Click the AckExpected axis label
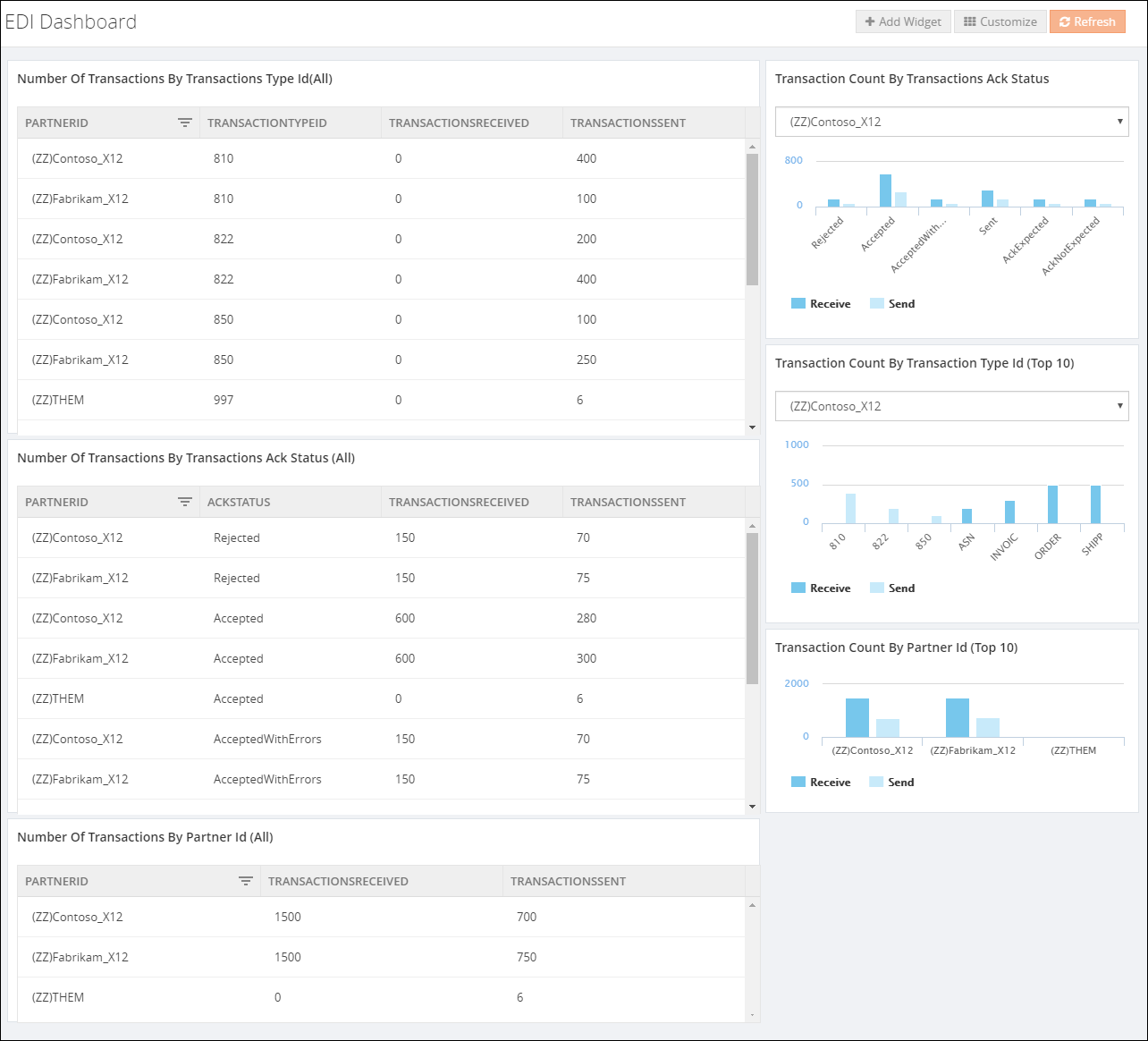Screen dimensions: 1148x1041 [x=1025, y=241]
